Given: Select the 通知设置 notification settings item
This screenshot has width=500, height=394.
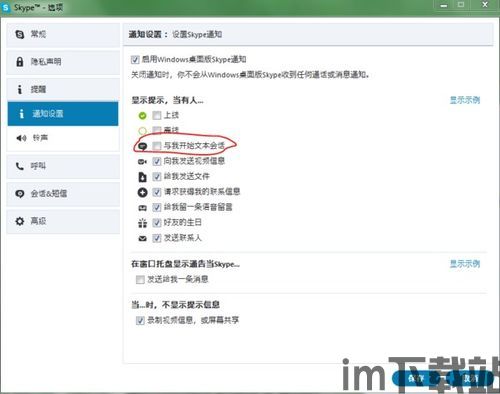Looking at the screenshot, I should [x=63, y=114].
